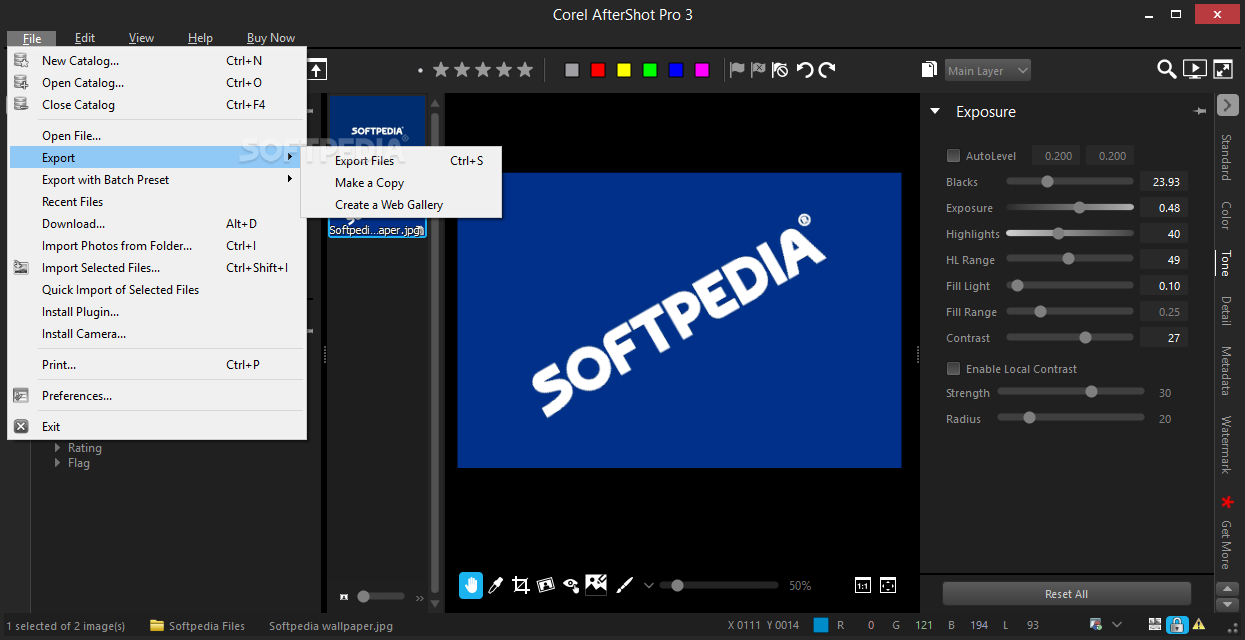
Task: Click the clear flag icon
Action: [780, 70]
